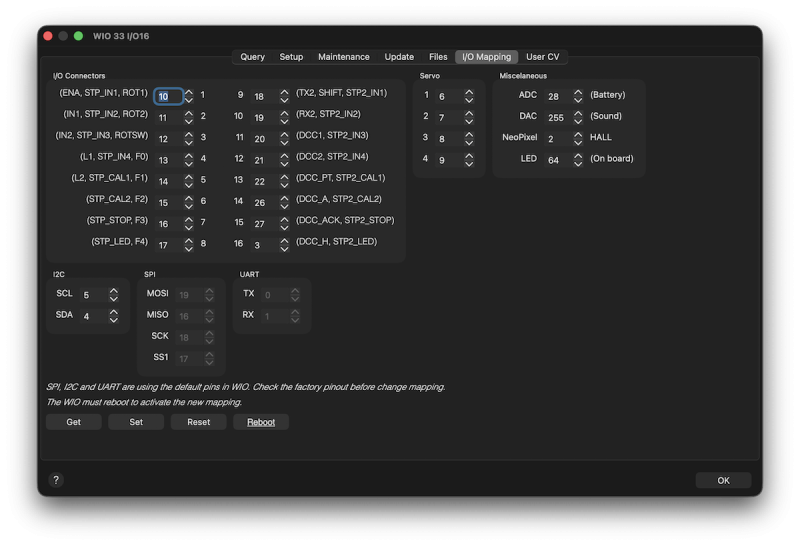Click stepper arrows for Servo 1 pin

coord(469,97)
